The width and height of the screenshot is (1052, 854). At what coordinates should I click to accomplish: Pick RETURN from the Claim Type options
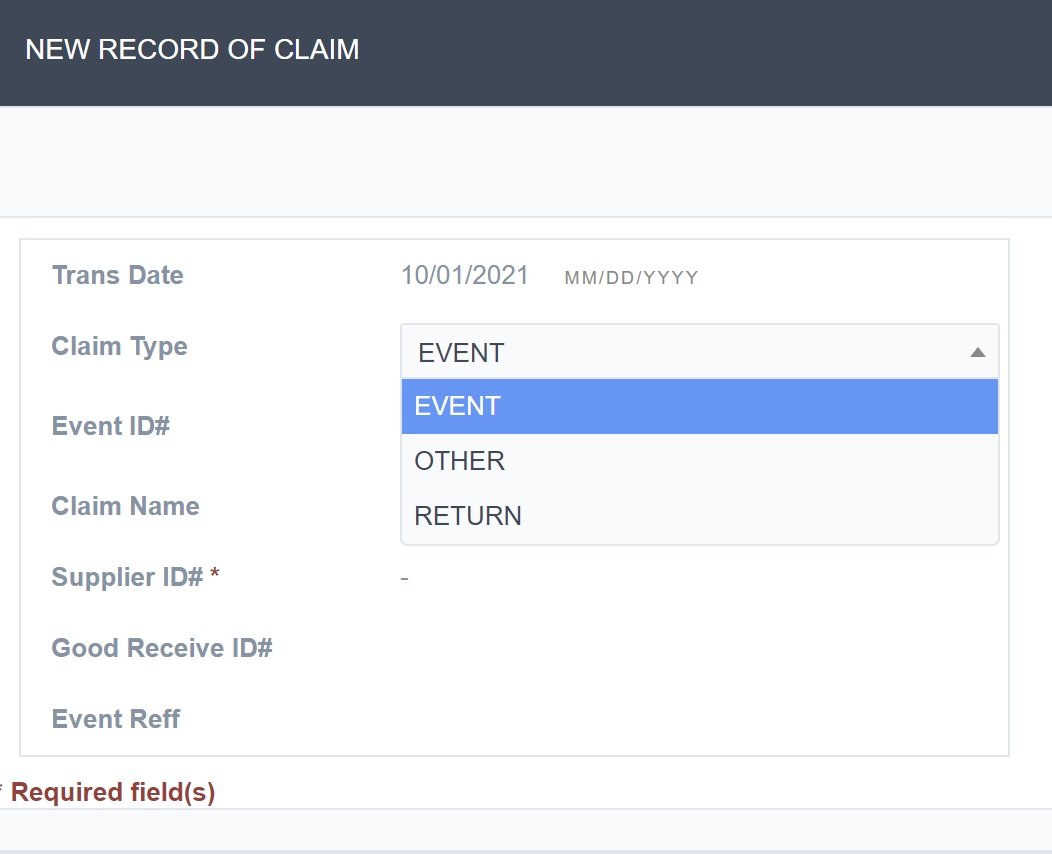tap(700, 516)
